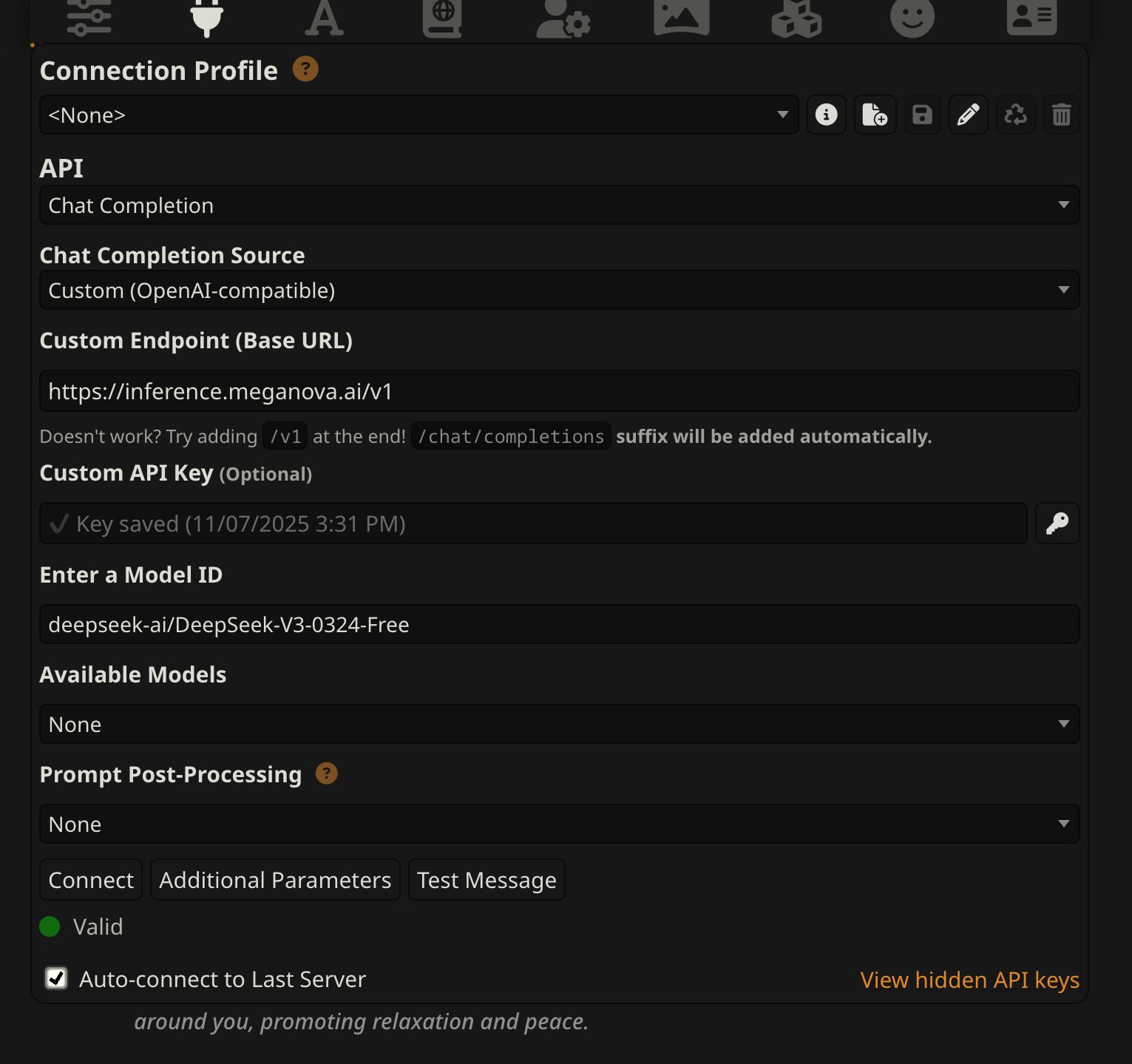1132x1064 pixels.
Task: Open User Settings person-gear icon
Action: coord(563,18)
